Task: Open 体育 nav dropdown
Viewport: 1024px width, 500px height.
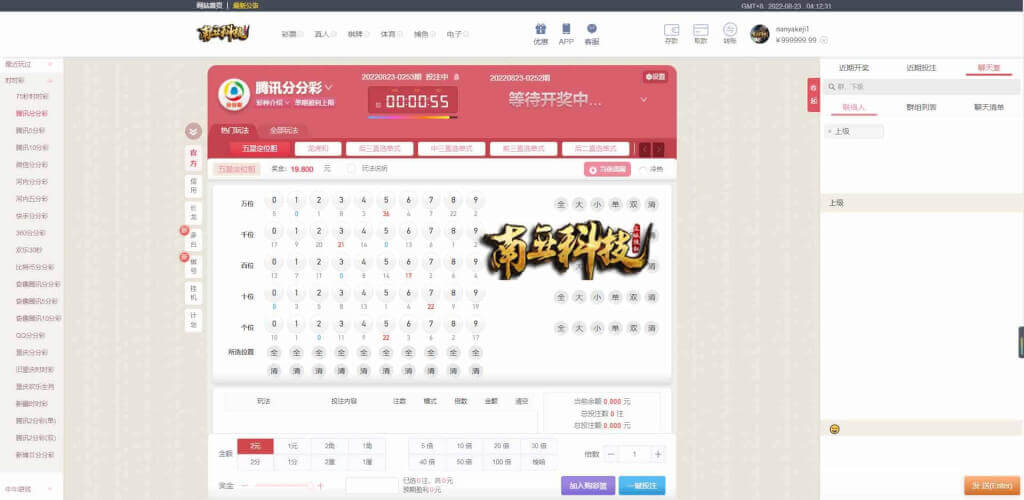Action: [x=391, y=34]
